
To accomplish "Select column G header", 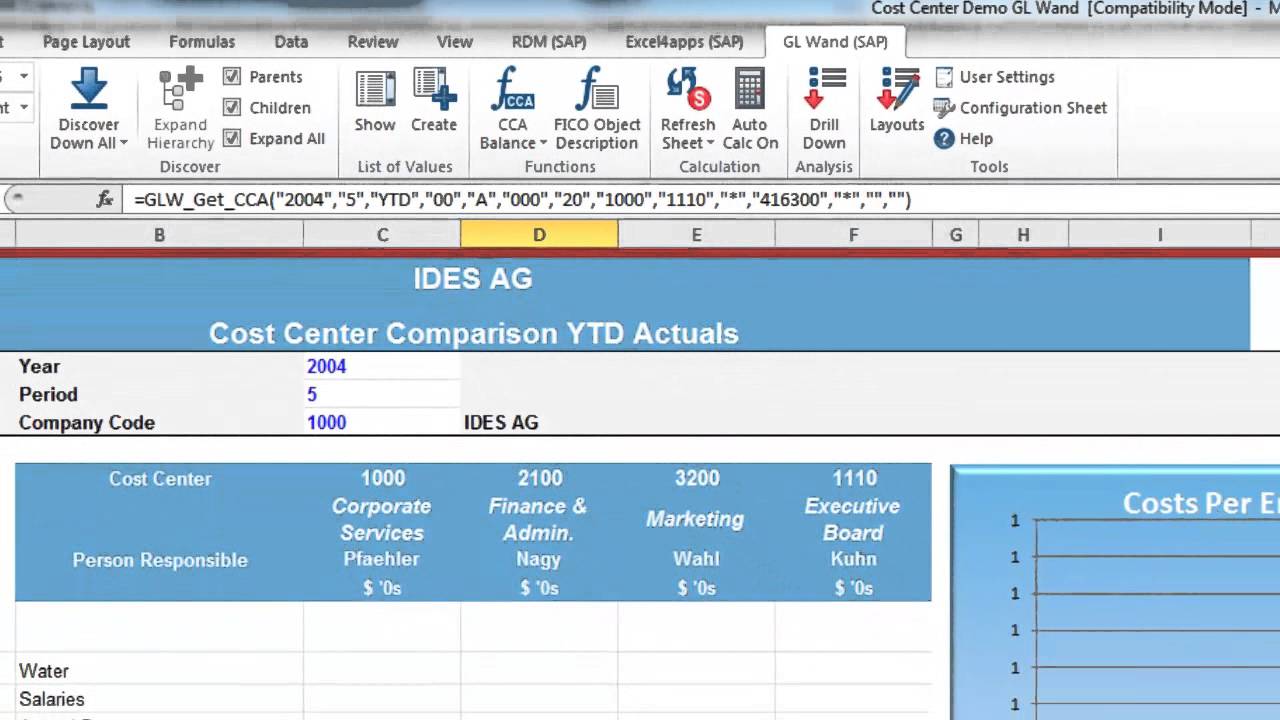I will coord(956,235).
